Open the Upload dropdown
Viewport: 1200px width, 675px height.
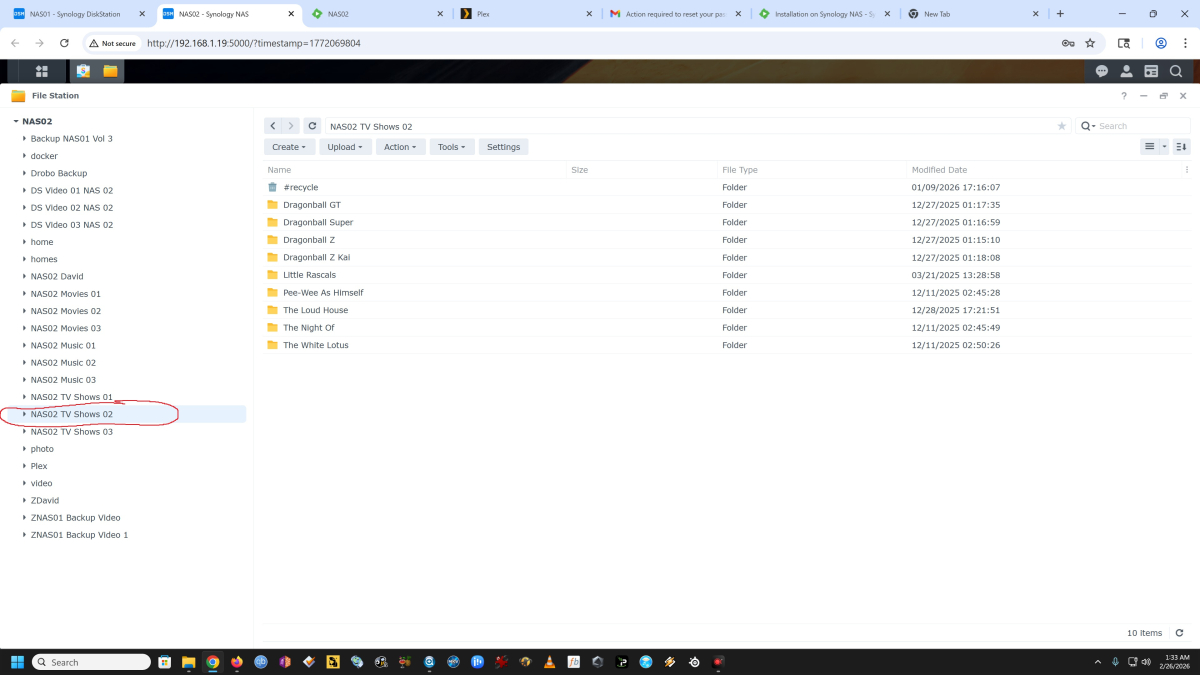(x=346, y=147)
